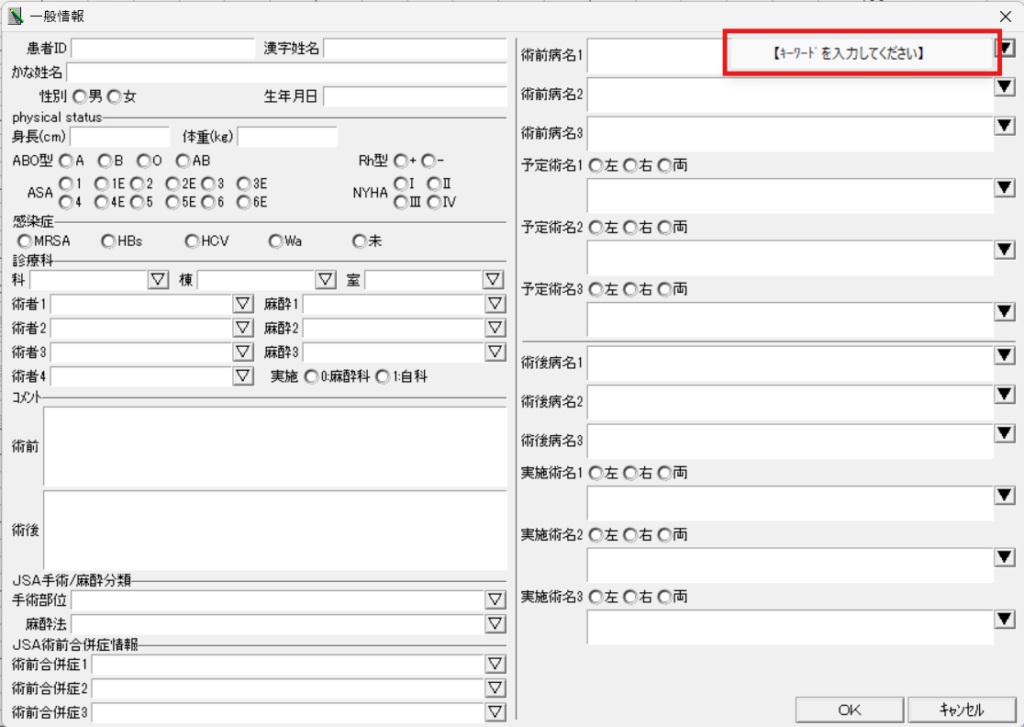The image size is (1024, 727).
Task: Click the application icon in title bar
Action: (15, 15)
